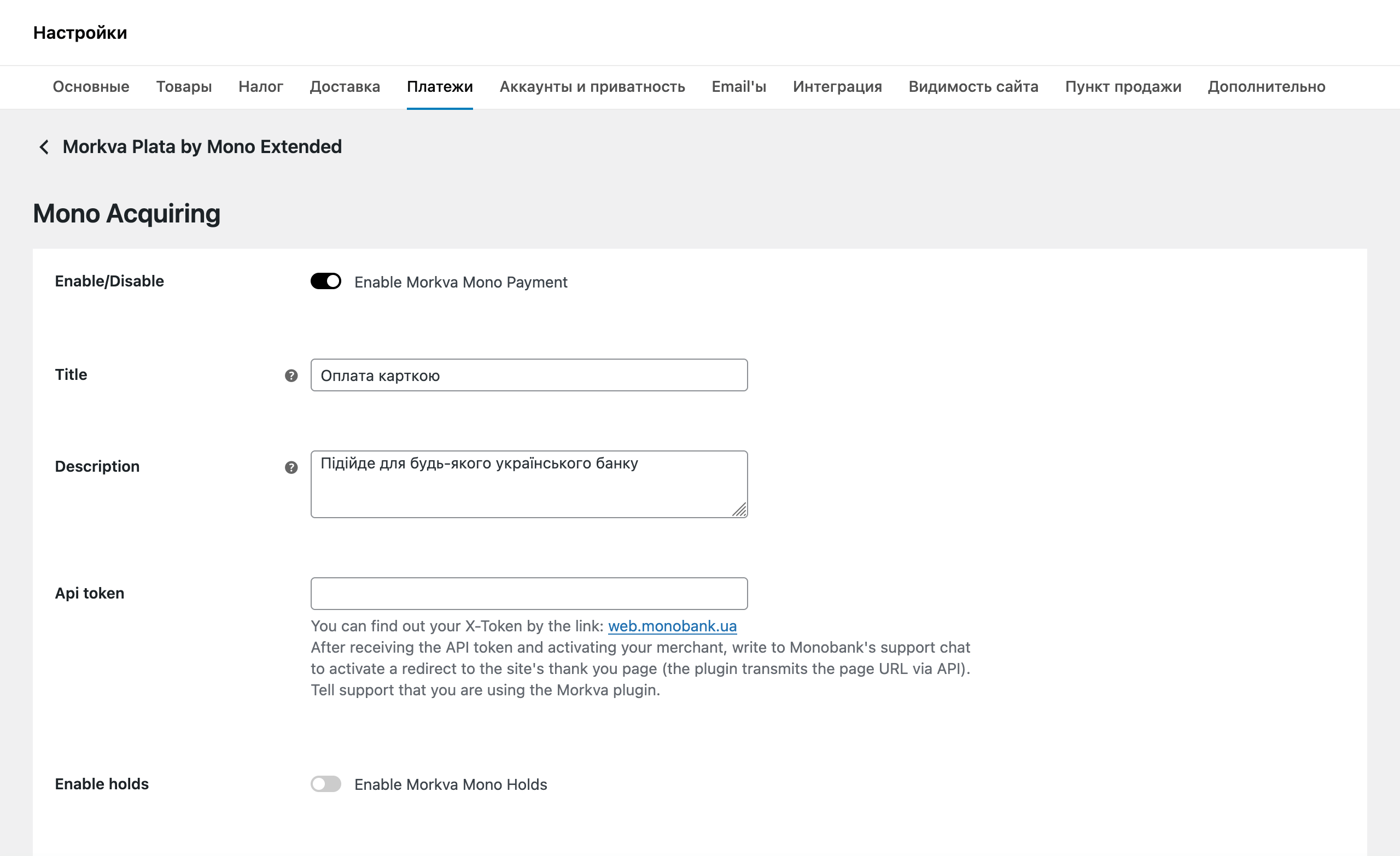Click inside the Title text field
The height and width of the screenshot is (856, 1400).
(528, 375)
